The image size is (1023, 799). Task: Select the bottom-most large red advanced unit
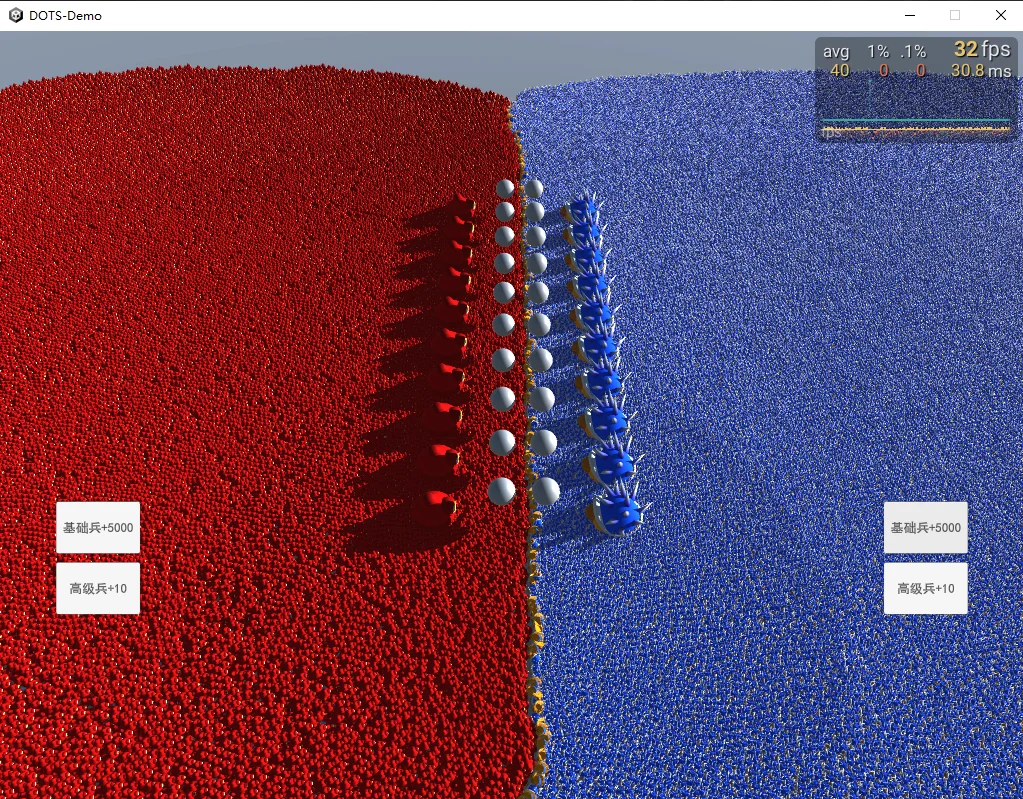pyautogui.click(x=440, y=505)
